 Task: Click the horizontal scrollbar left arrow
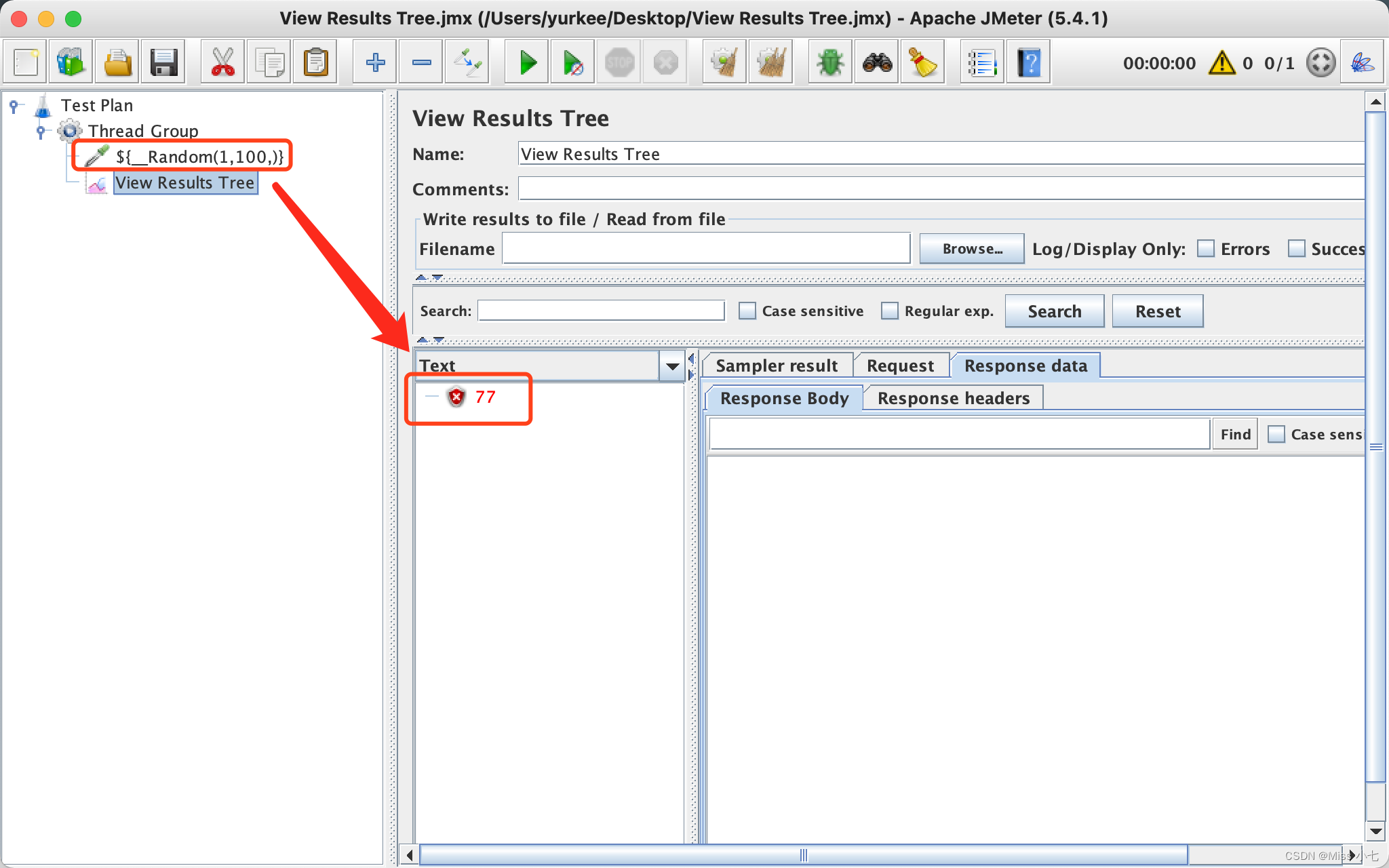[409, 855]
